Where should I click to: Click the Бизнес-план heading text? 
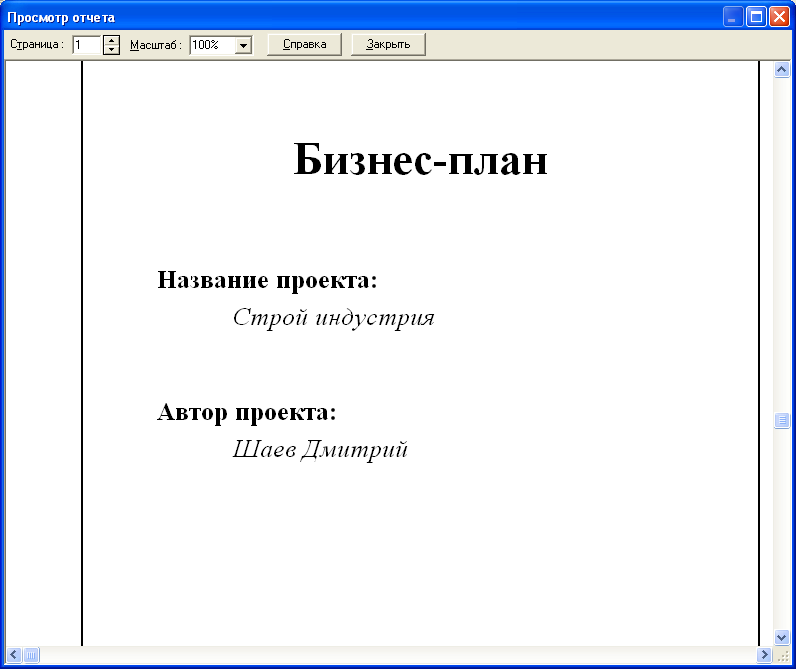click(x=420, y=159)
